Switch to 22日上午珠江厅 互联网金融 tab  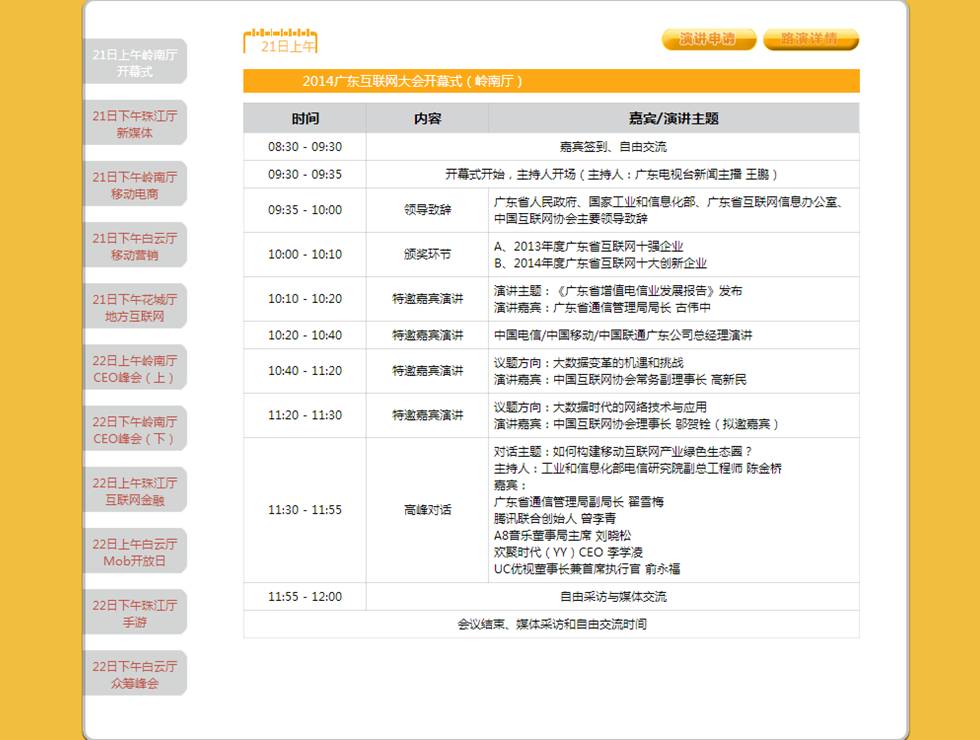tap(135, 491)
